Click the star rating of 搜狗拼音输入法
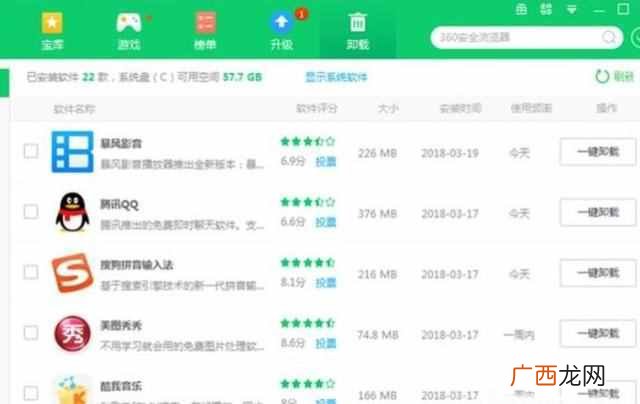The height and width of the screenshot is (404, 640). 308,262
